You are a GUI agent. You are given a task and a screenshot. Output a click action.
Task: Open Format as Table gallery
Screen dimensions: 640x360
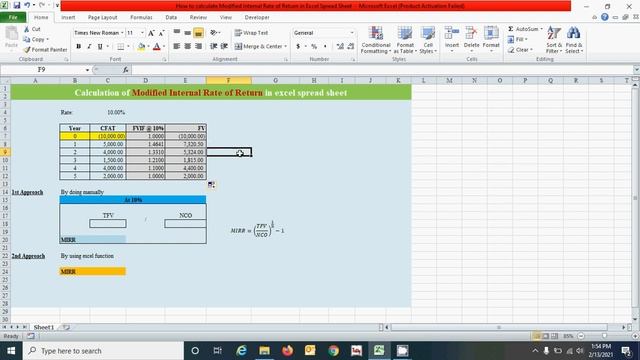tap(405, 40)
